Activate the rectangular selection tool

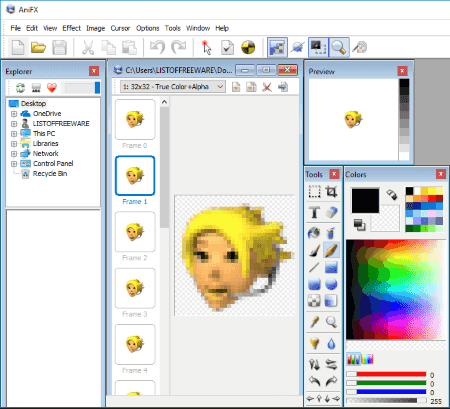(314, 192)
